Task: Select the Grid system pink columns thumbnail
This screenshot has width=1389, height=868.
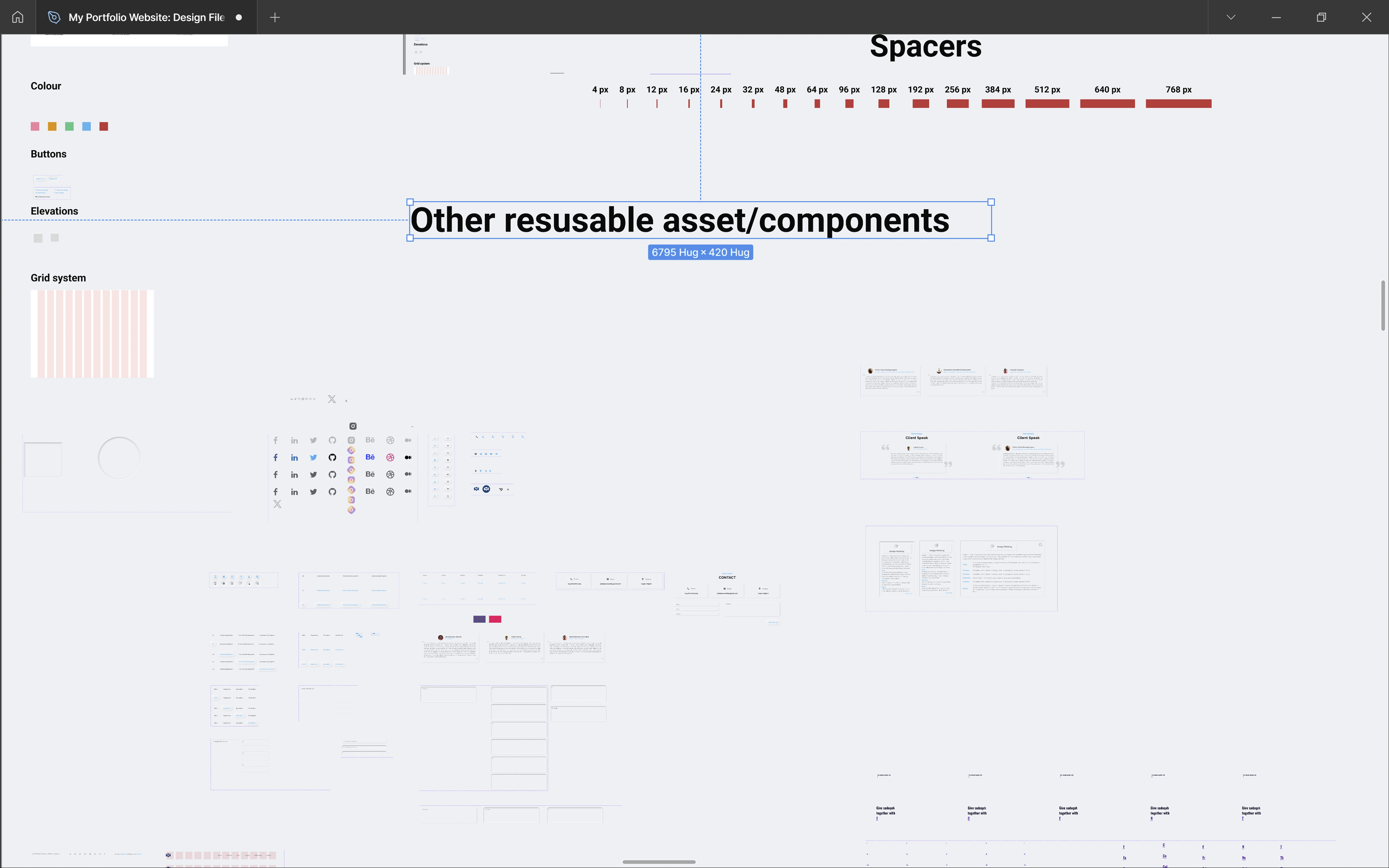Action: 92,334
